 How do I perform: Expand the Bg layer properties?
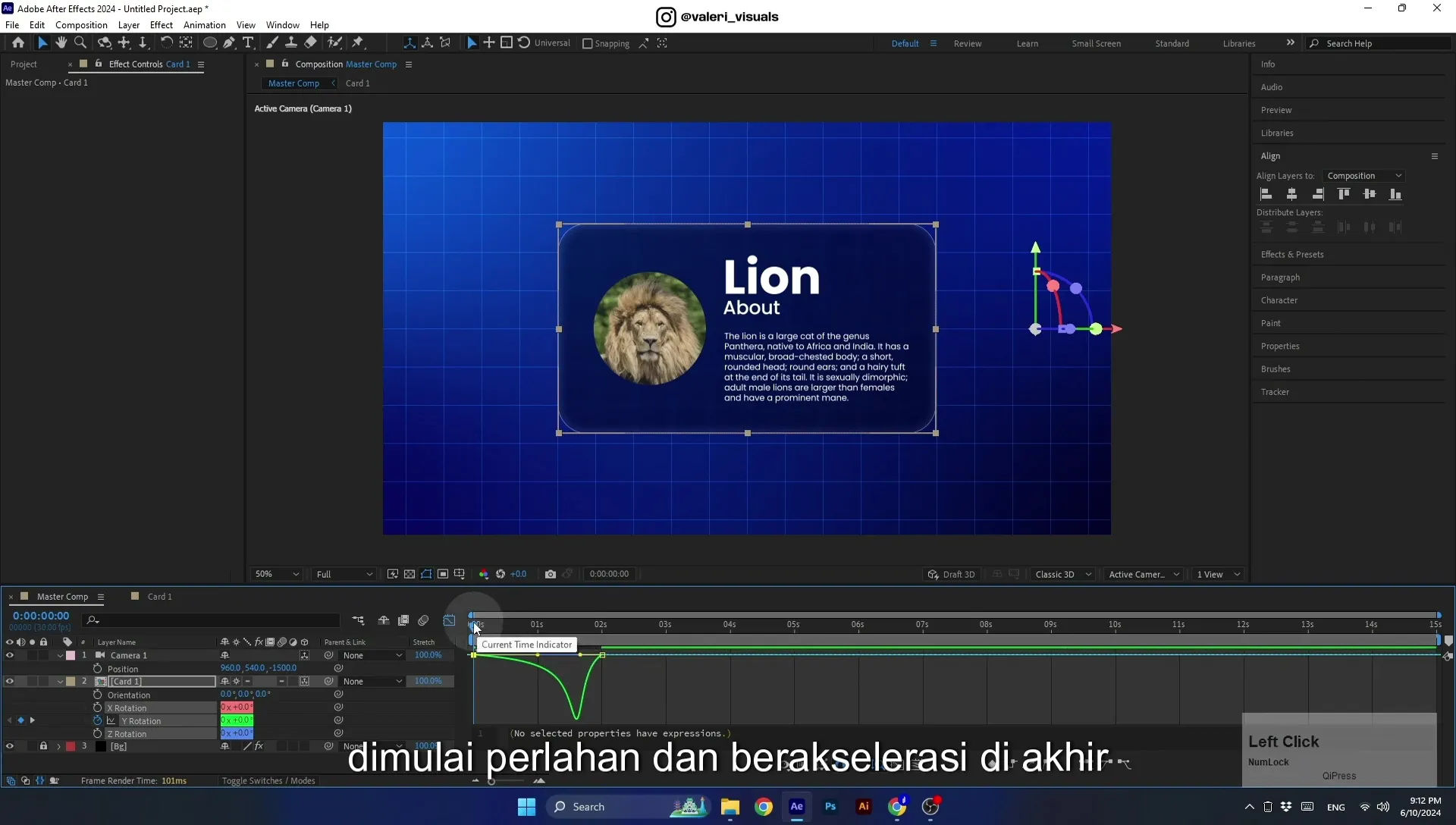click(x=58, y=747)
